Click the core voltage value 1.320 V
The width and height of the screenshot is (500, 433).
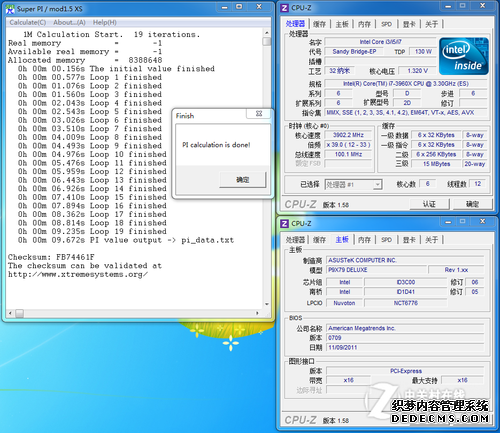[417, 71]
